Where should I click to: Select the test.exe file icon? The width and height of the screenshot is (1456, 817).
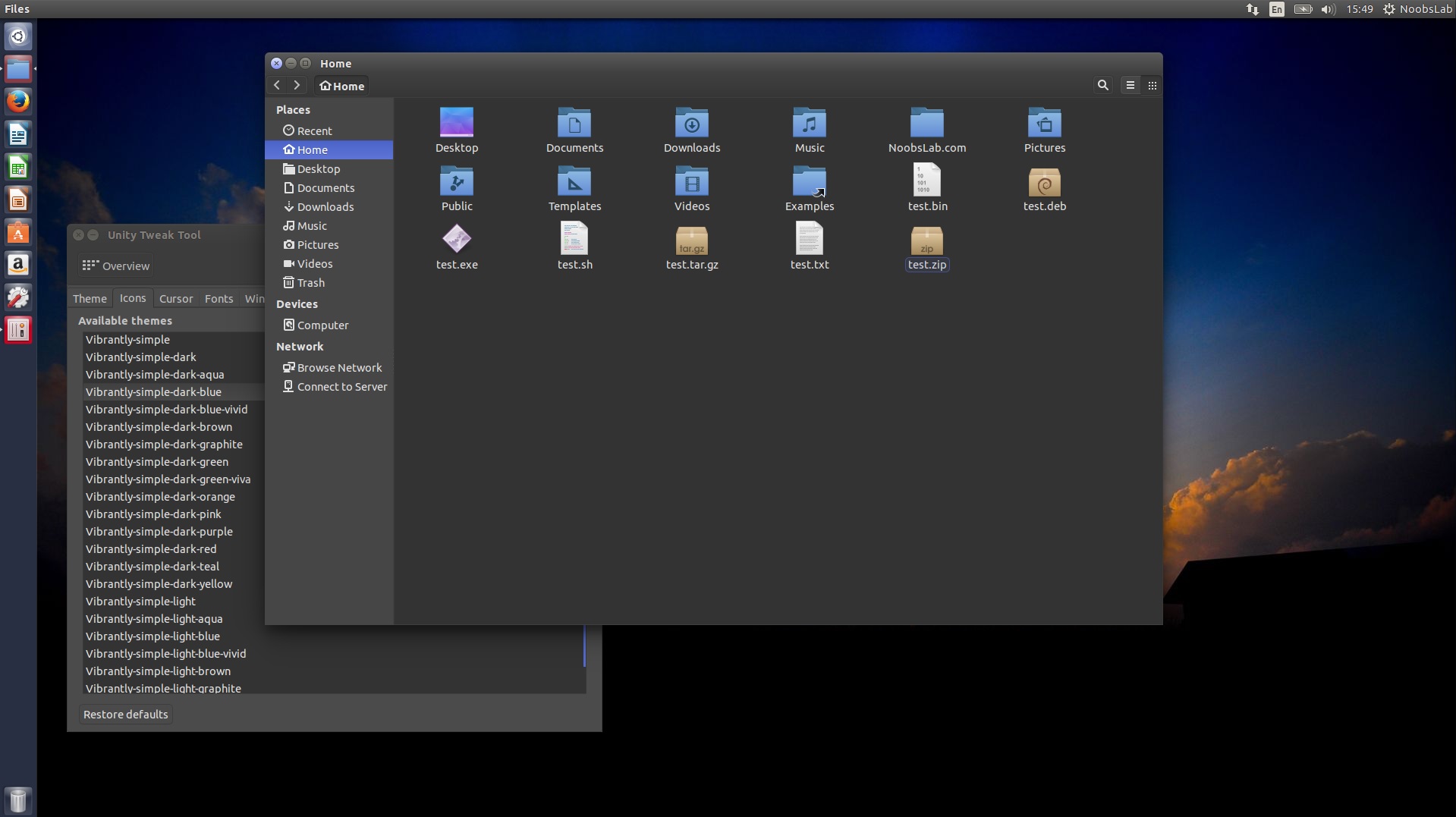coord(457,239)
